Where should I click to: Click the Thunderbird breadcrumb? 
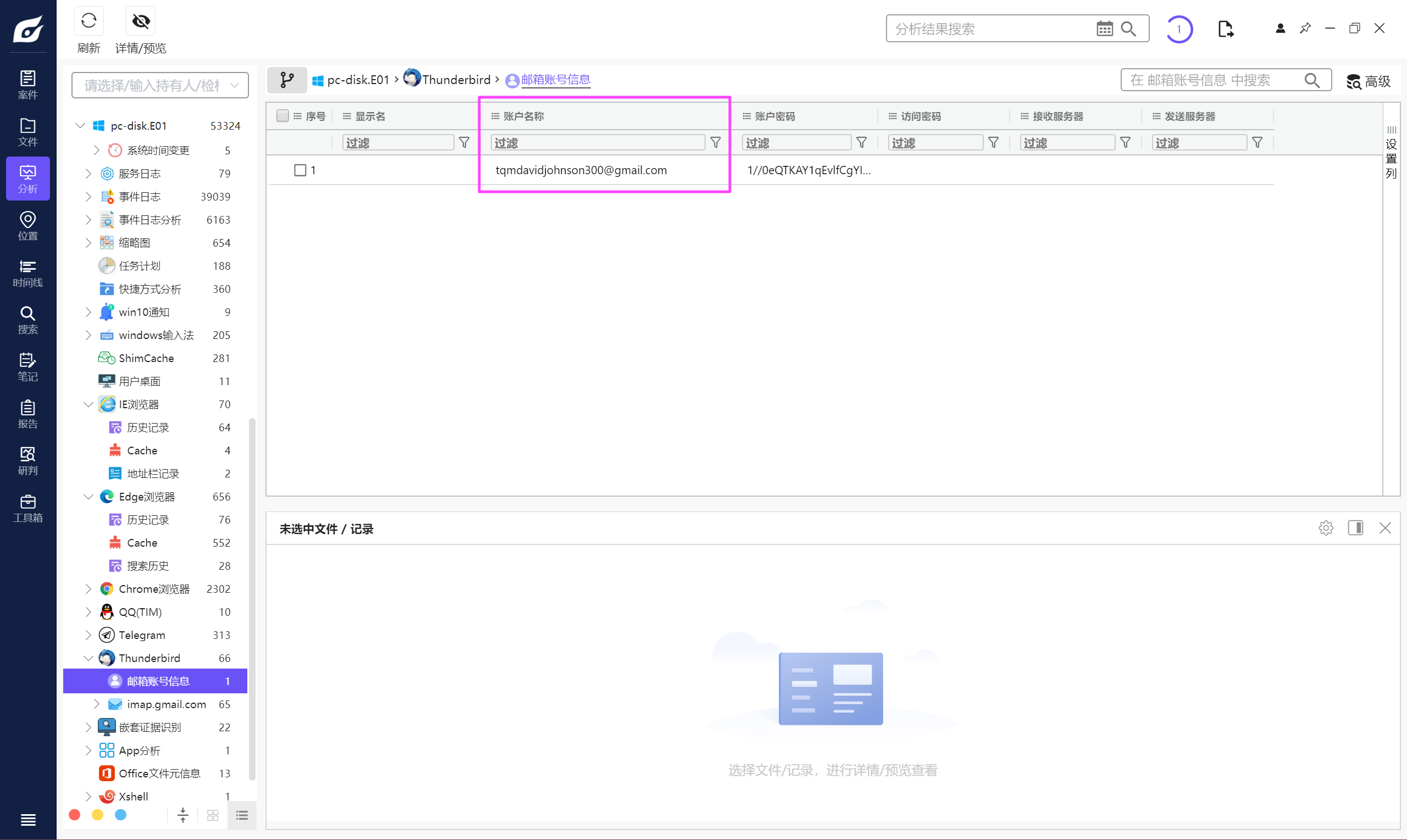point(447,79)
